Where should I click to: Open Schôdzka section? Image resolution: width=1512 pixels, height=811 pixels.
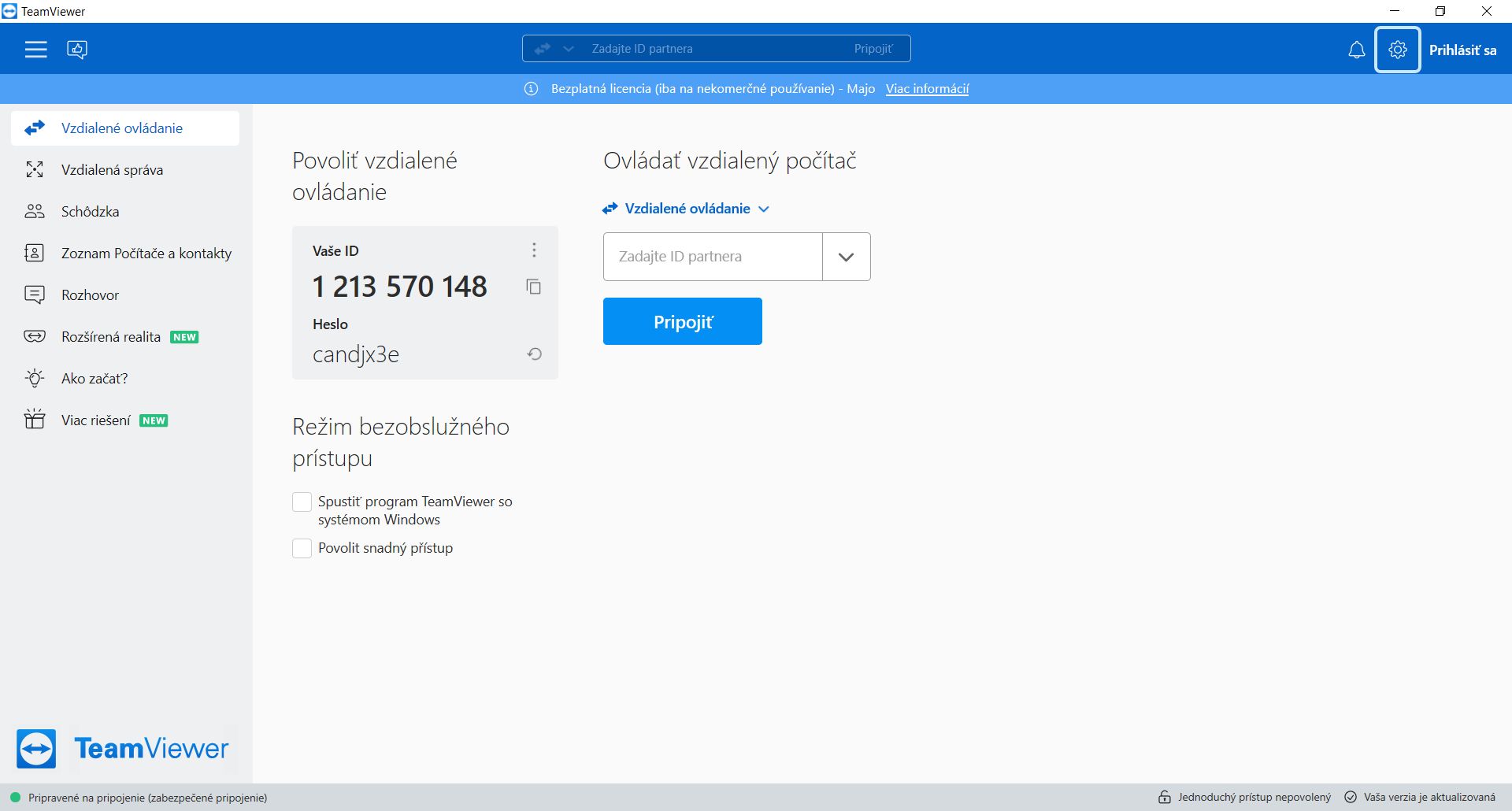(125, 212)
